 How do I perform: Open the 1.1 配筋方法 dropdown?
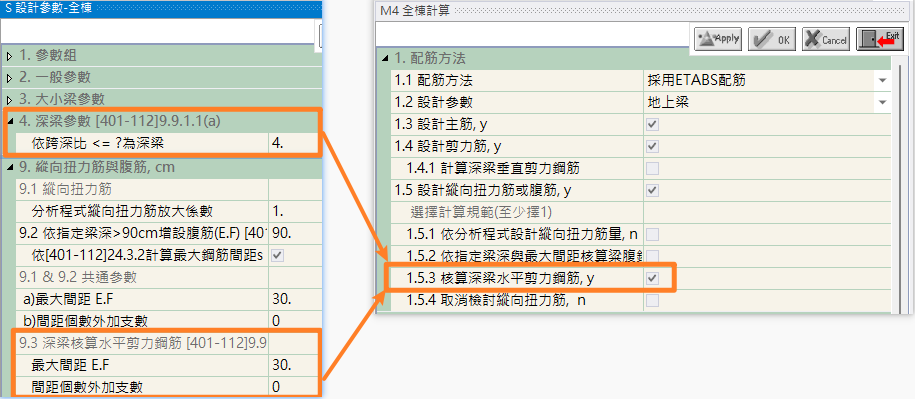[882, 80]
